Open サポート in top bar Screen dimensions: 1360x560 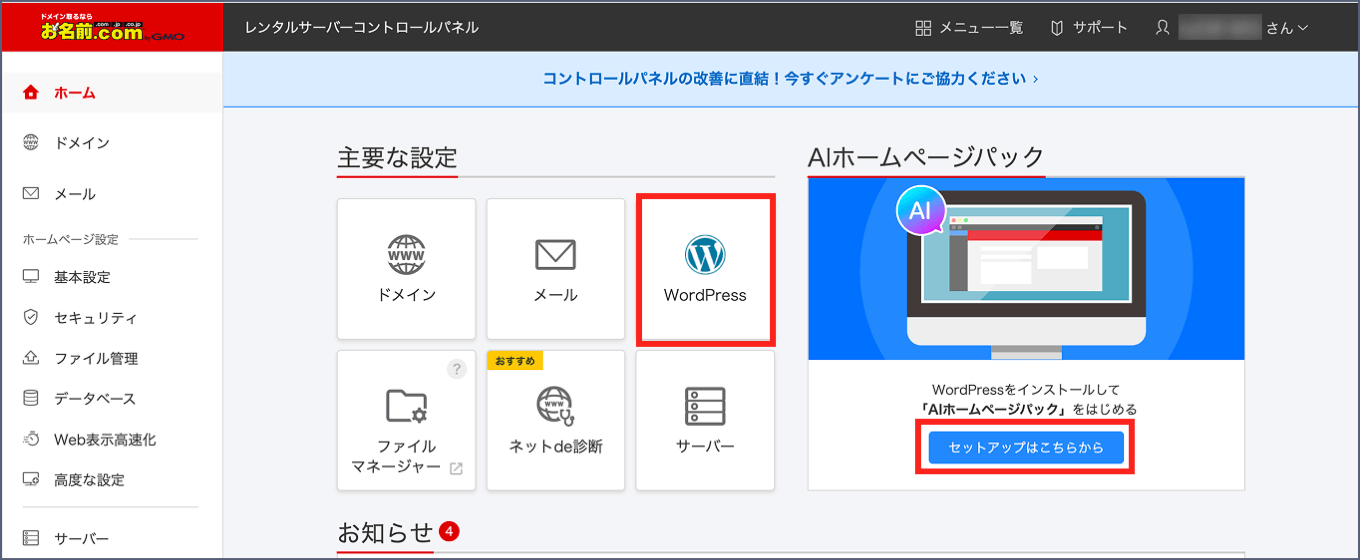point(1089,28)
